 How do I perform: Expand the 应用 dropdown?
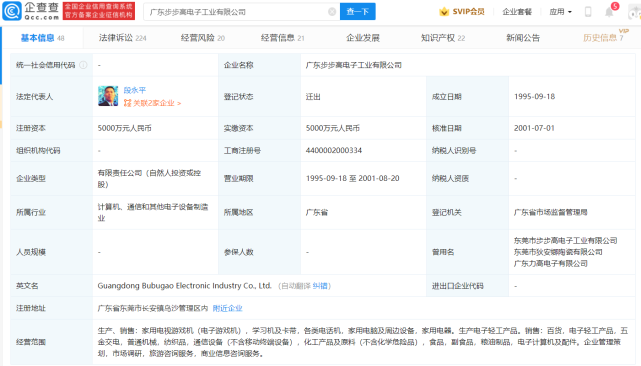[560, 12]
